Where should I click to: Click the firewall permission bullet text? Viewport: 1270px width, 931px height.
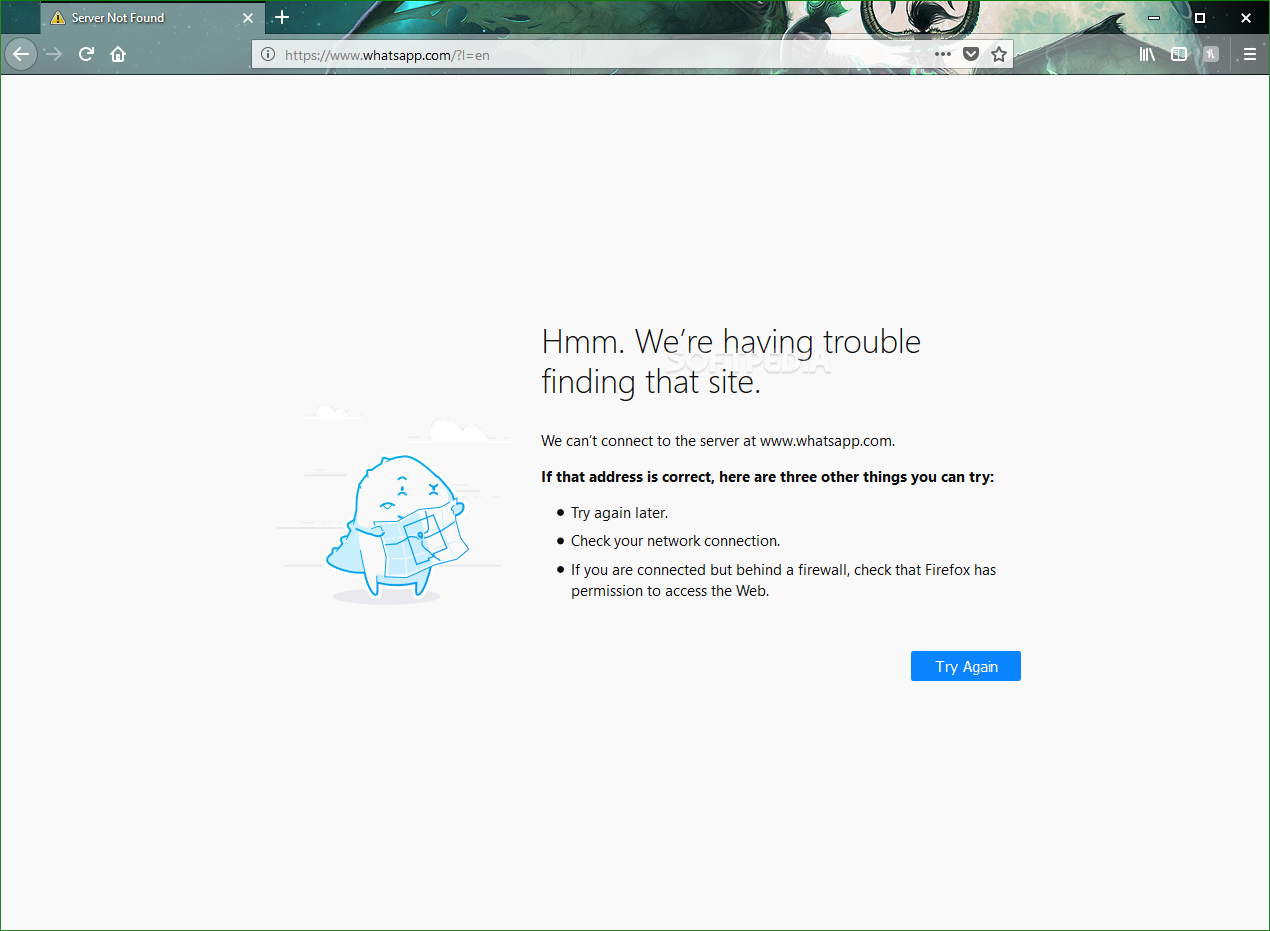pyautogui.click(x=783, y=580)
